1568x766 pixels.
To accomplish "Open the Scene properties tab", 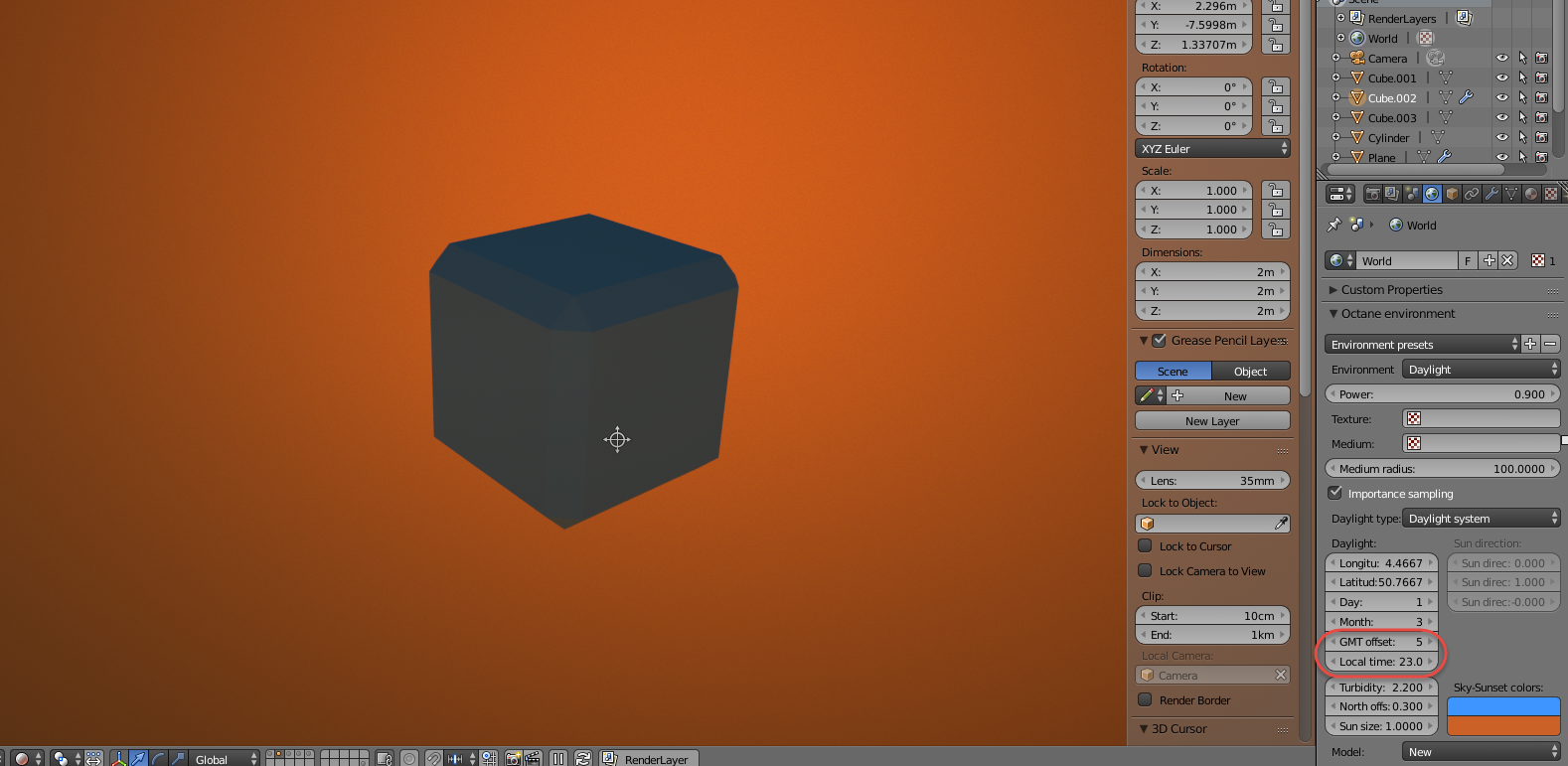I will (x=1412, y=194).
